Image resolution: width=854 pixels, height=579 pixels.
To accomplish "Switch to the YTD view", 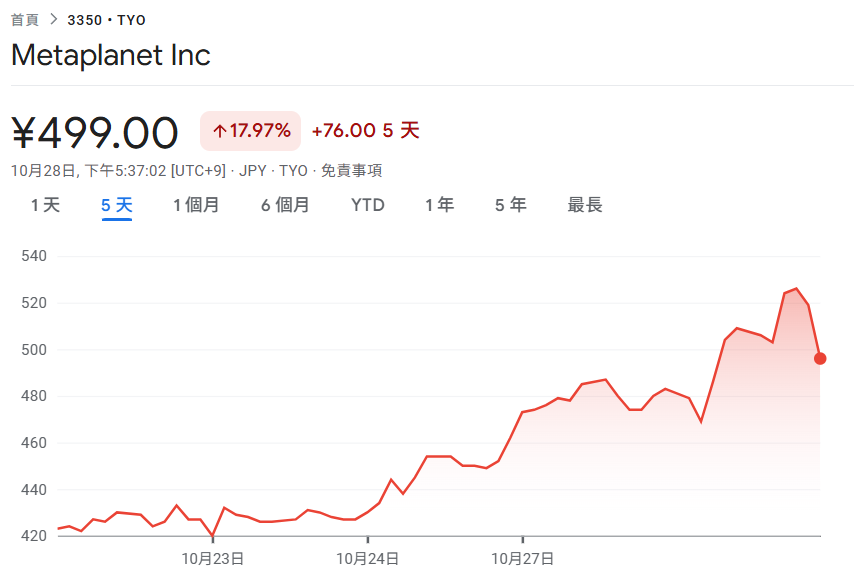I will click(x=368, y=204).
